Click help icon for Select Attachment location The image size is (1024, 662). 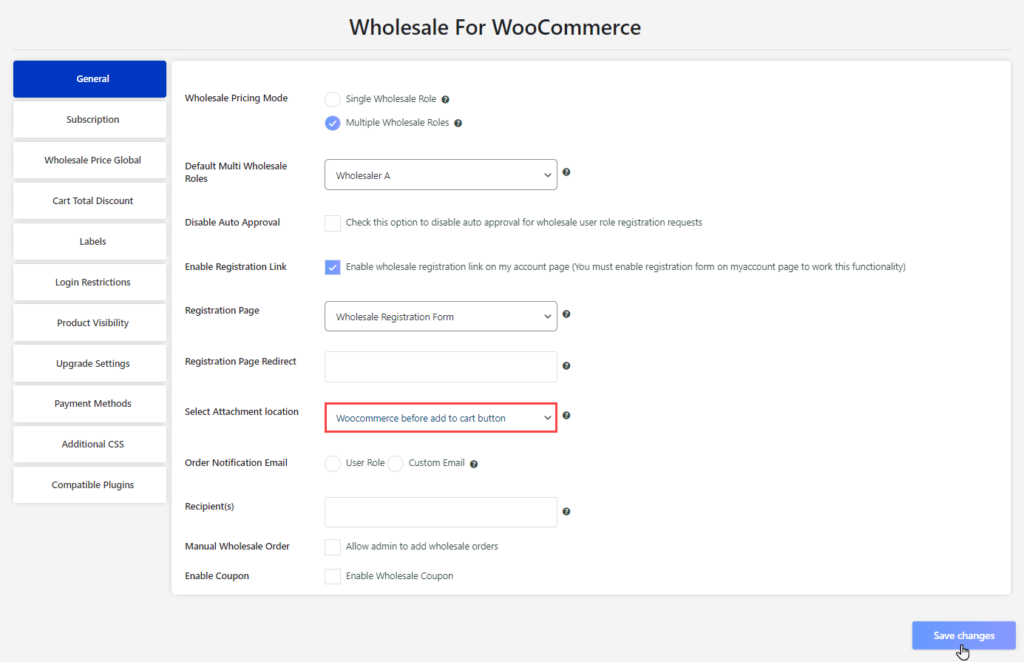click(566, 415)
